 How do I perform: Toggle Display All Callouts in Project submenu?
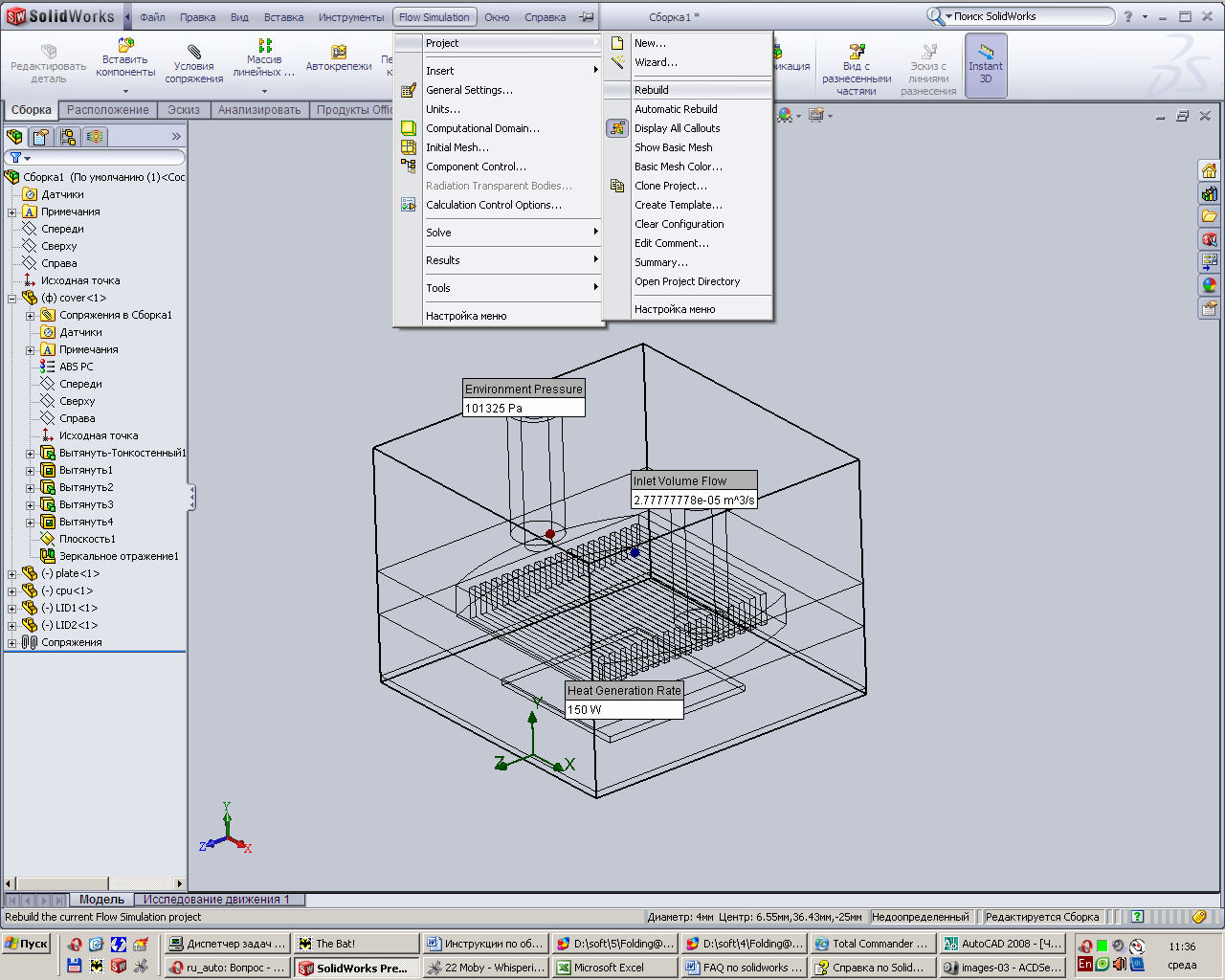pos(677,128)
